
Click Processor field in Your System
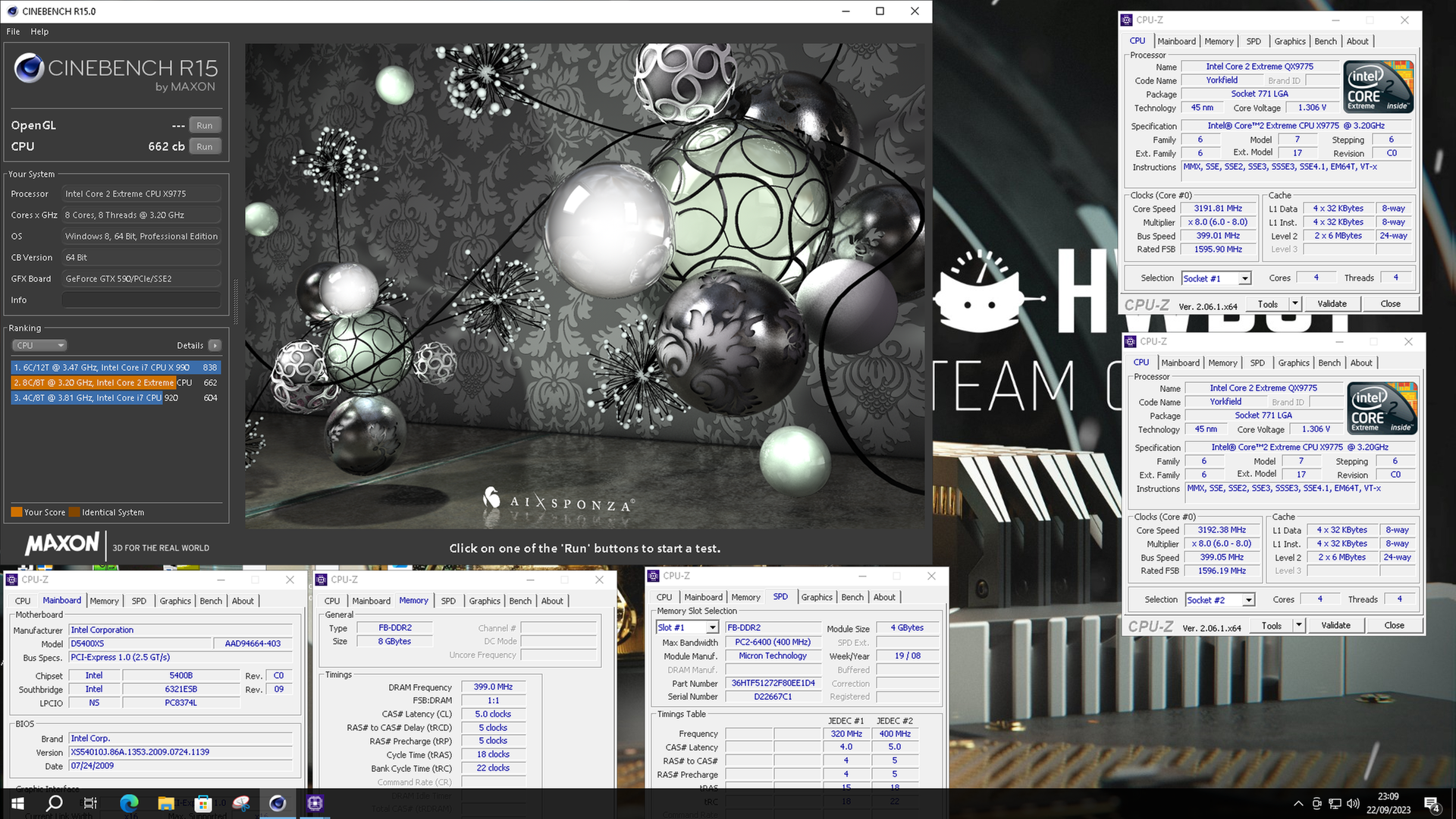click(x=142, y=194)
